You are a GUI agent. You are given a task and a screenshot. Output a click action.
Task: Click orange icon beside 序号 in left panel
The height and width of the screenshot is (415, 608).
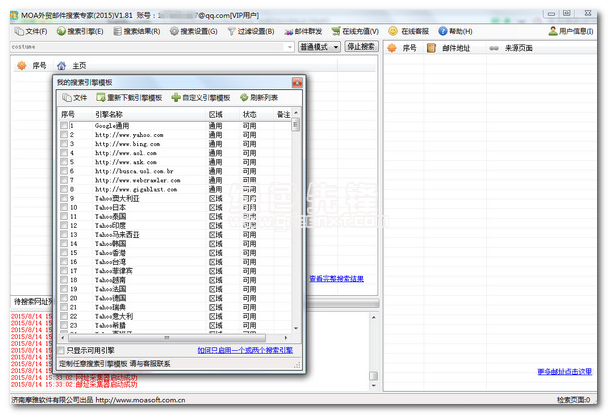coord(22,66)
